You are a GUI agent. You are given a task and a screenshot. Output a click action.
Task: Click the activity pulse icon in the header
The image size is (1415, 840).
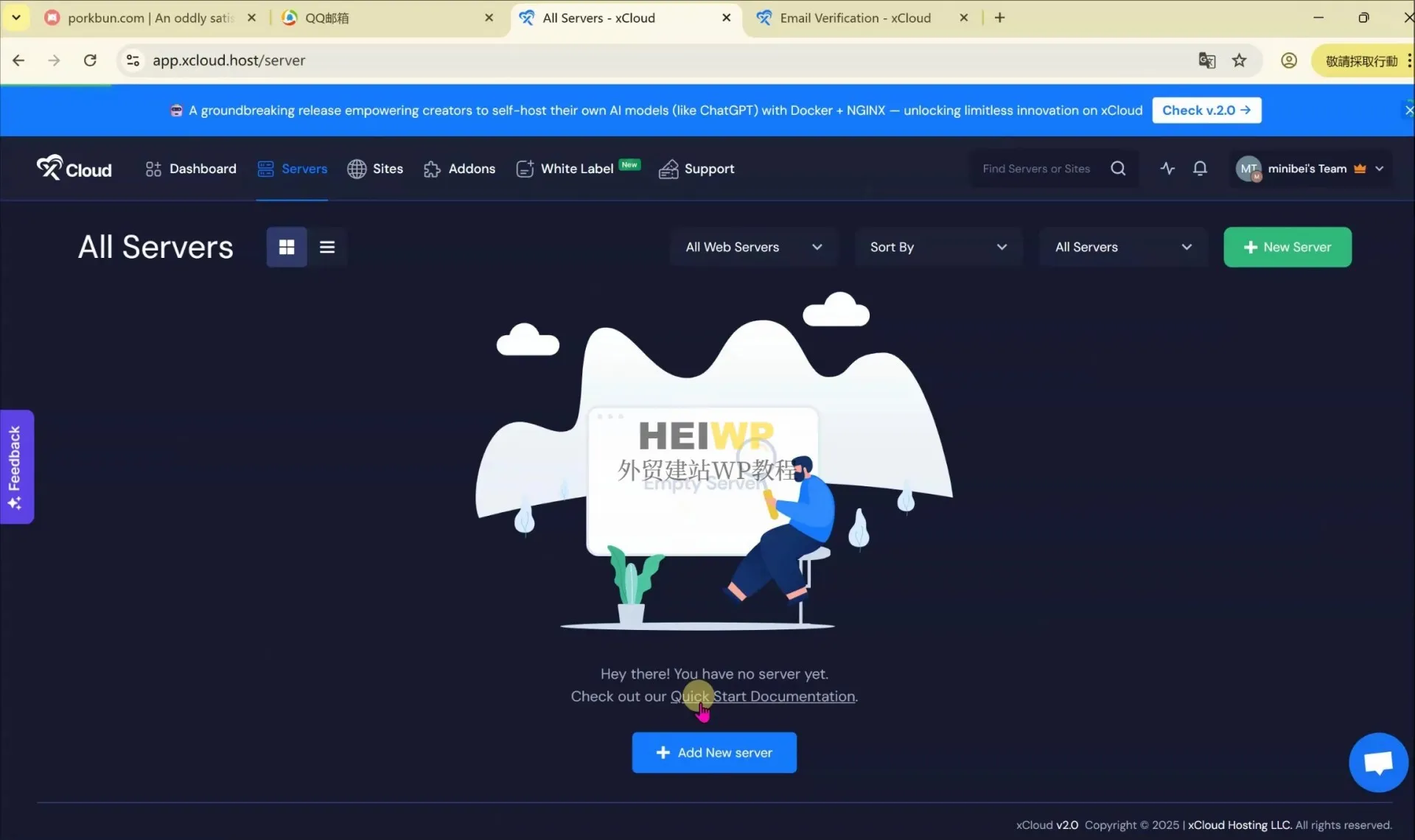click(1167, 168)
